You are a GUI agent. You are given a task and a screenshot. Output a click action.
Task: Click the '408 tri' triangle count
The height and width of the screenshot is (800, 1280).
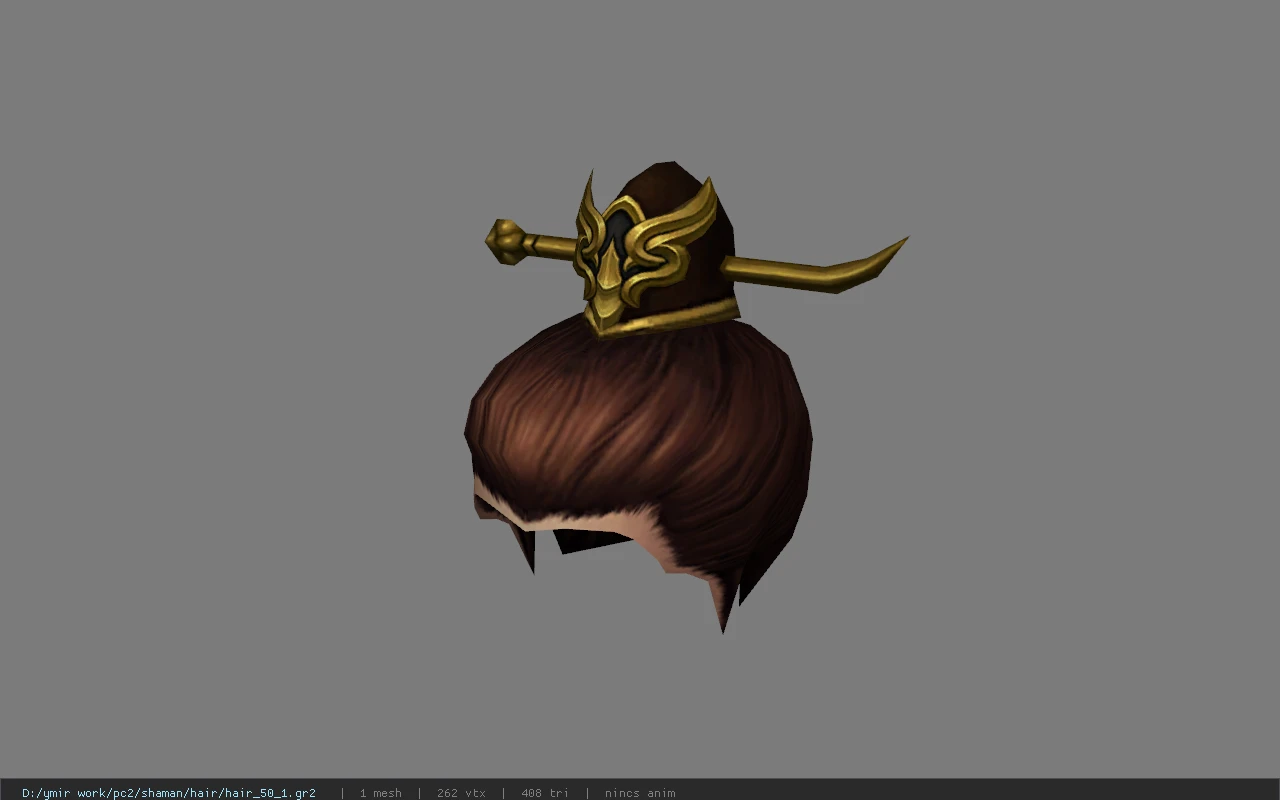[x=545, y=793]
